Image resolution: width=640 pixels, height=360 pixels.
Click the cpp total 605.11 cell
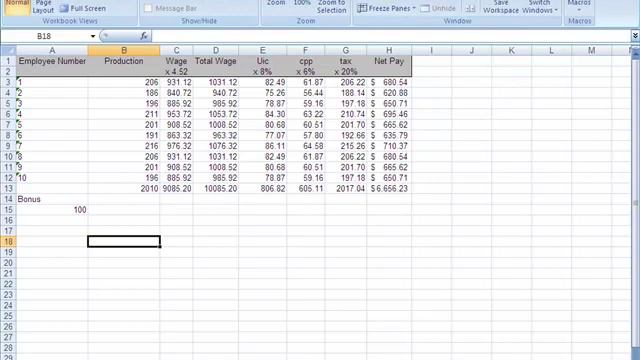tap(306, 189)
